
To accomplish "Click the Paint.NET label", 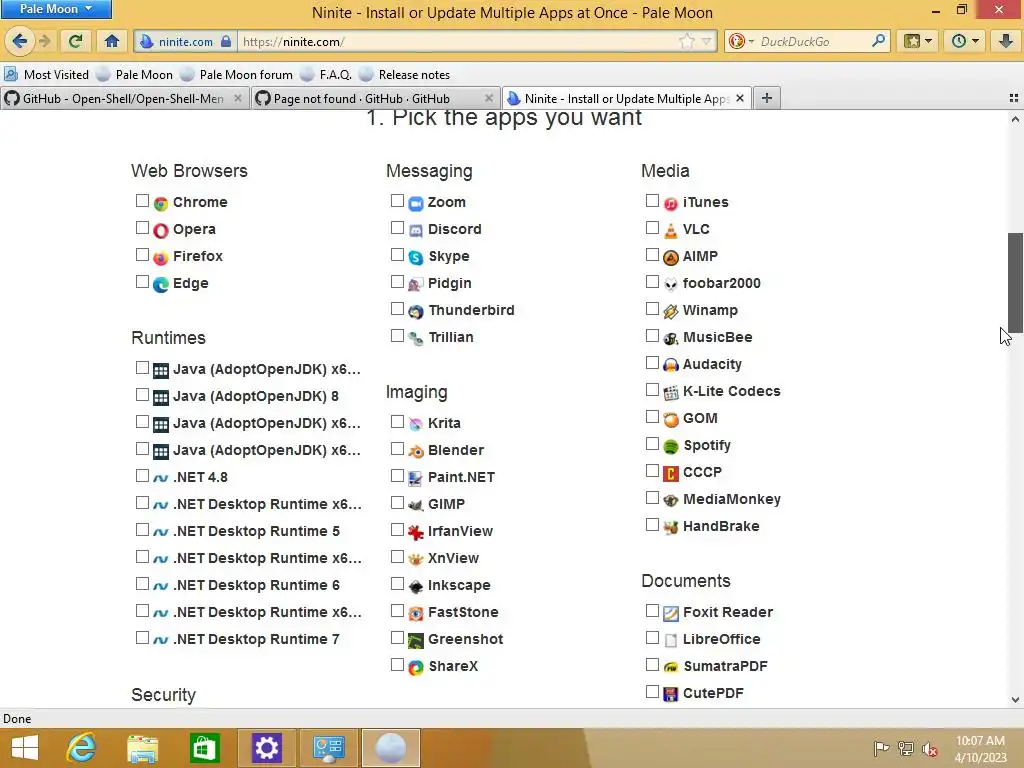I will [x=461, y=477].
